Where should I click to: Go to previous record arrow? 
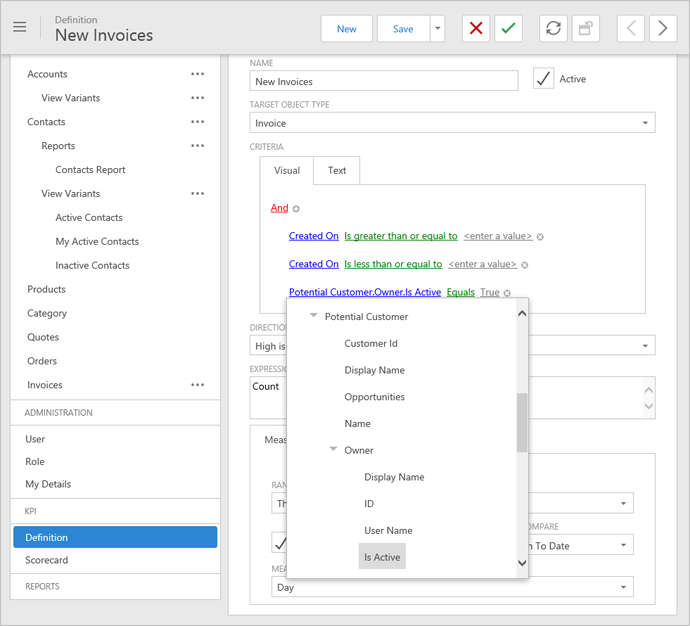point(630,29)
